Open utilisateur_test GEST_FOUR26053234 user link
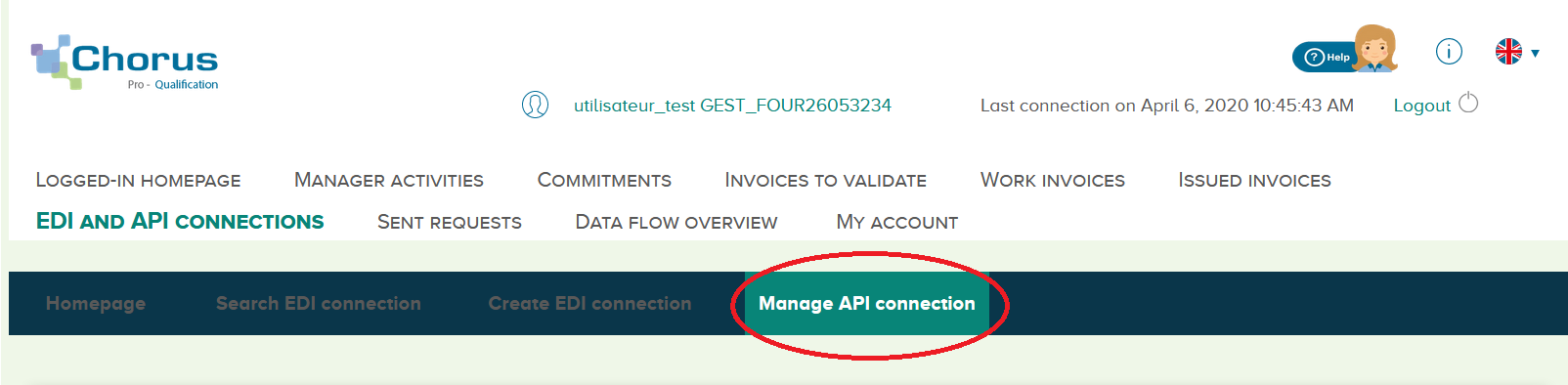1568x385 pixels. [732, 106]
